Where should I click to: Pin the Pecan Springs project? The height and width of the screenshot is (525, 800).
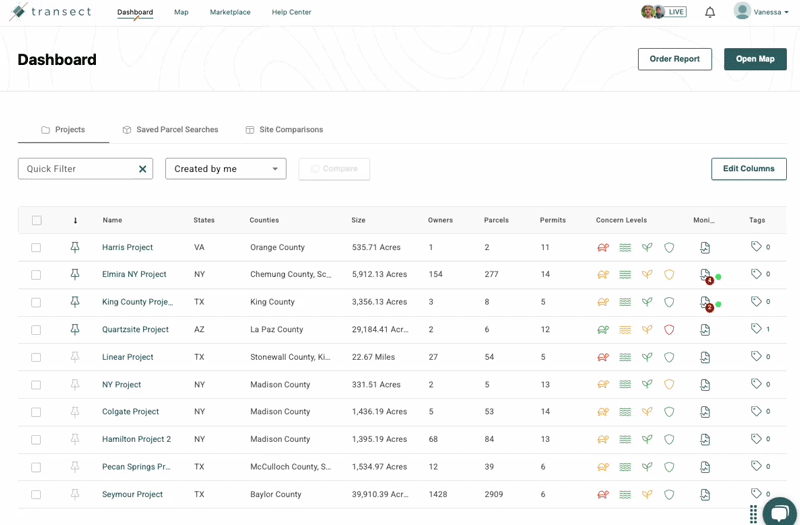(75, 467)
